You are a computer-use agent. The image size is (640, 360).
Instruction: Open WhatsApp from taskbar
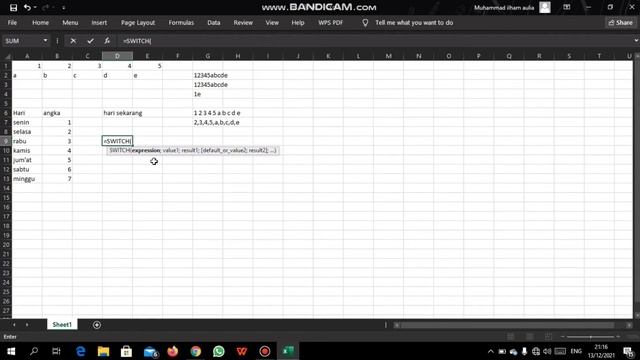(x=219, y=351)
